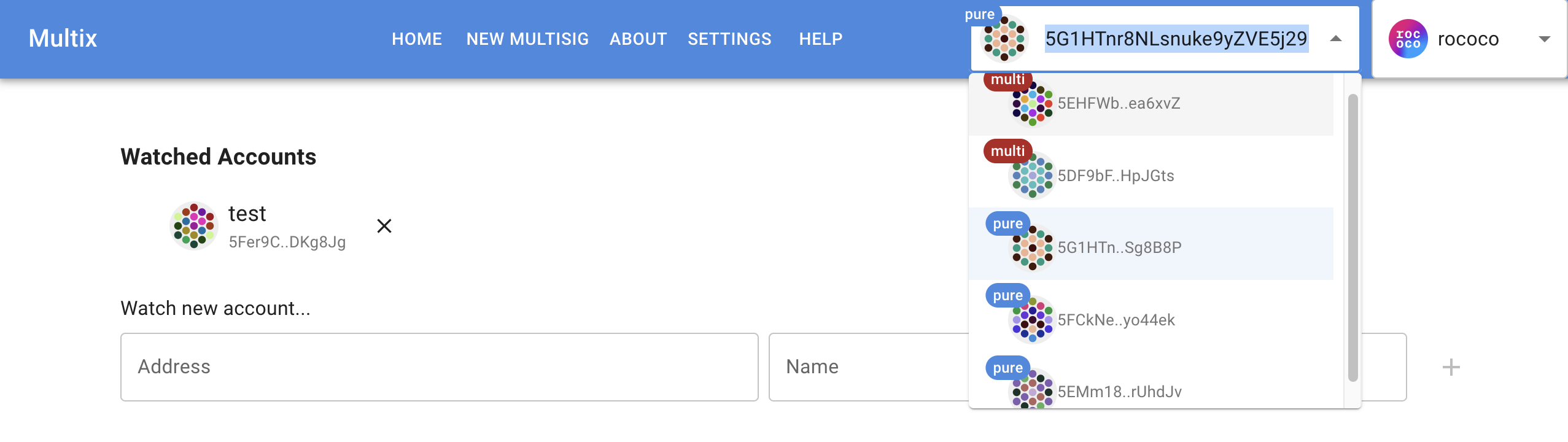Open the SETTINGS page
This screenshot has width=1568, height=442.
[x=729, y=39]
